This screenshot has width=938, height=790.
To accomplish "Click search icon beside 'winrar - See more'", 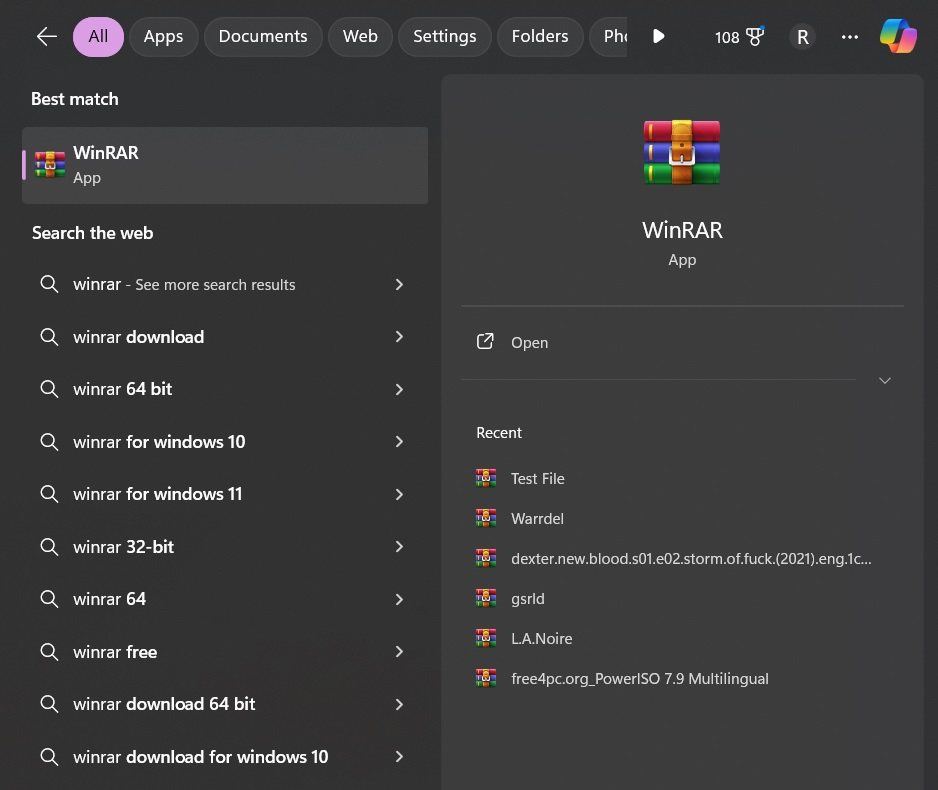I will (x=49, y=284).
